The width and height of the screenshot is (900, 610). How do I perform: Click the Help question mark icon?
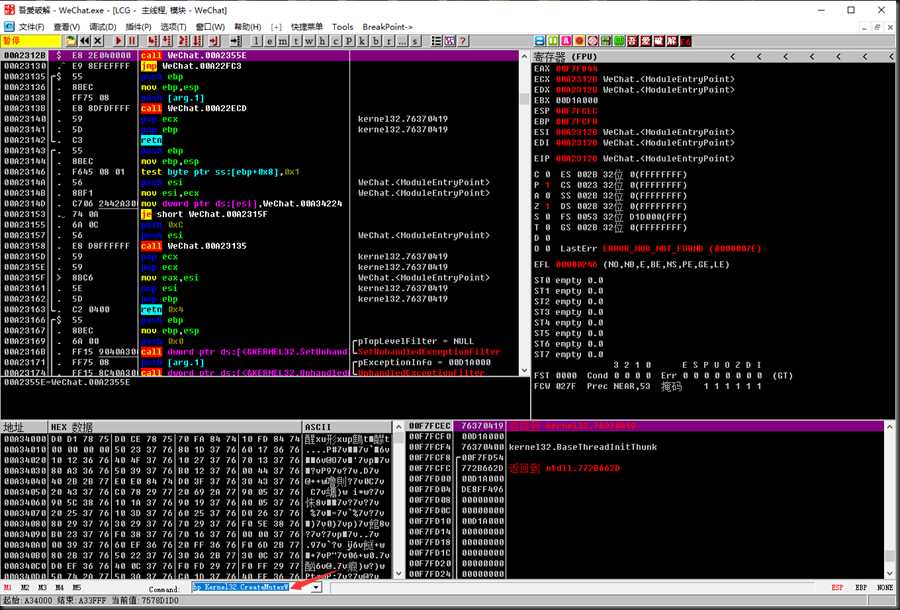point(463,41)
